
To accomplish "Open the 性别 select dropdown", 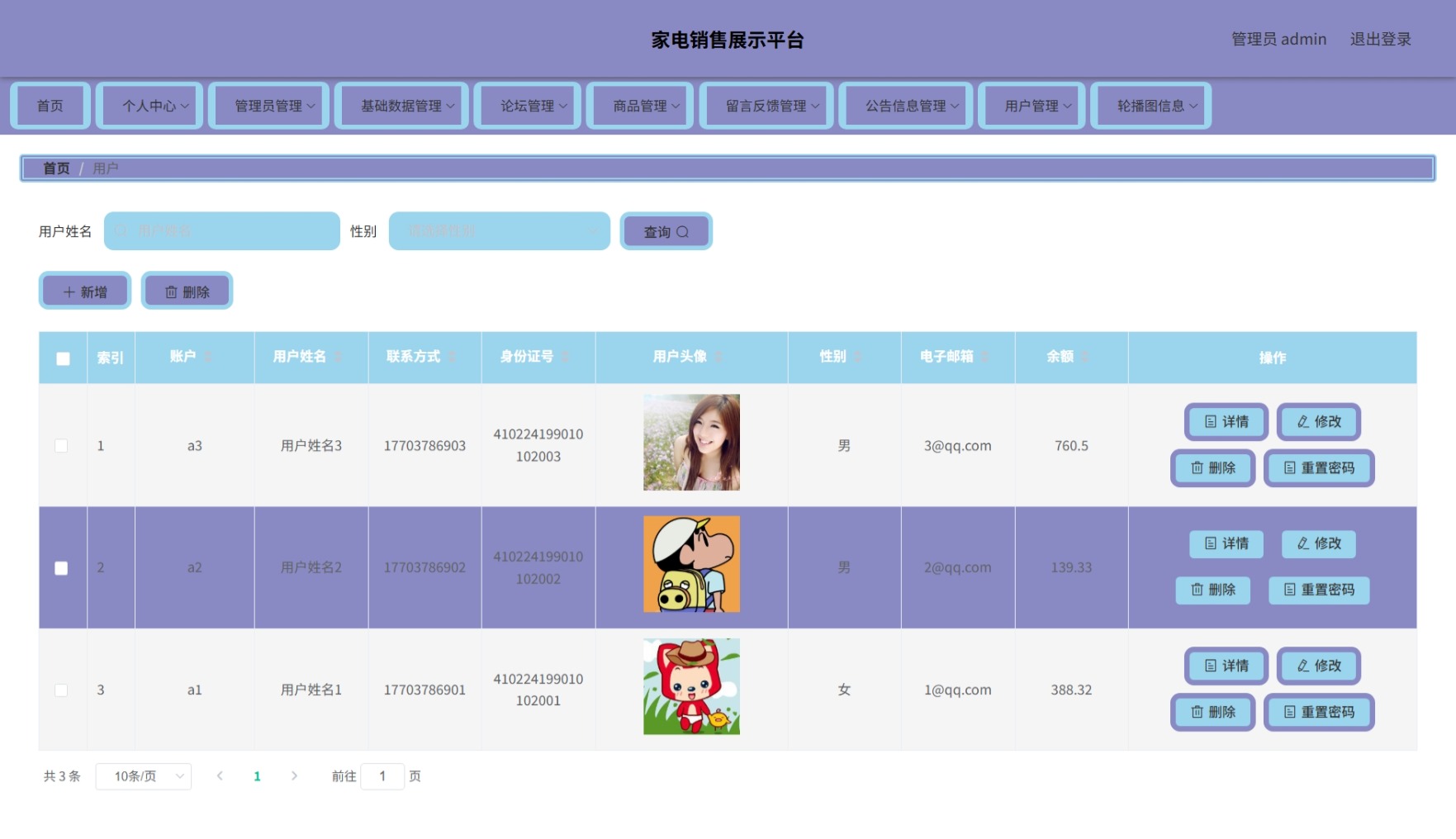I will click(x=500, y=231).
